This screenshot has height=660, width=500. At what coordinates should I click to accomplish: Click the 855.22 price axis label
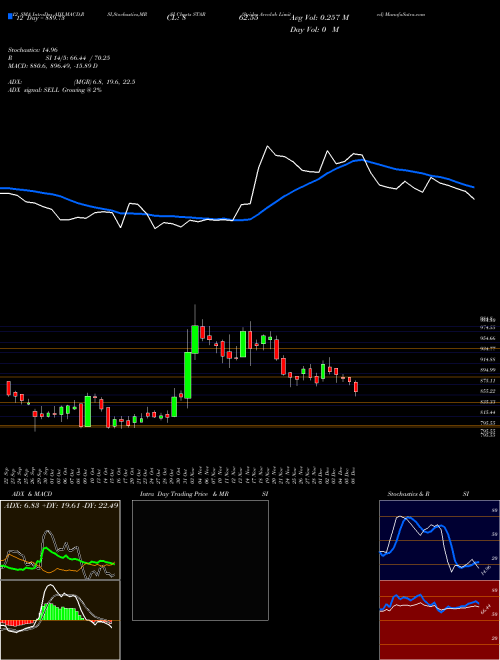(x=488, y=391)
